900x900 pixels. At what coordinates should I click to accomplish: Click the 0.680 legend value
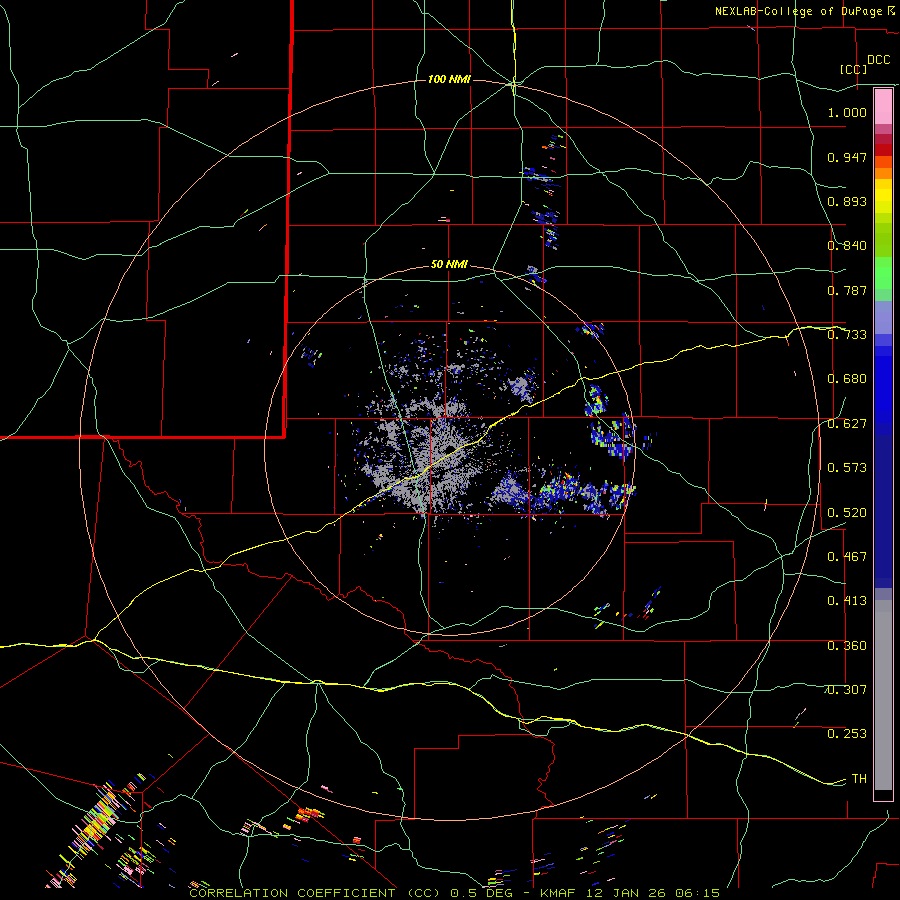(847, 379)
